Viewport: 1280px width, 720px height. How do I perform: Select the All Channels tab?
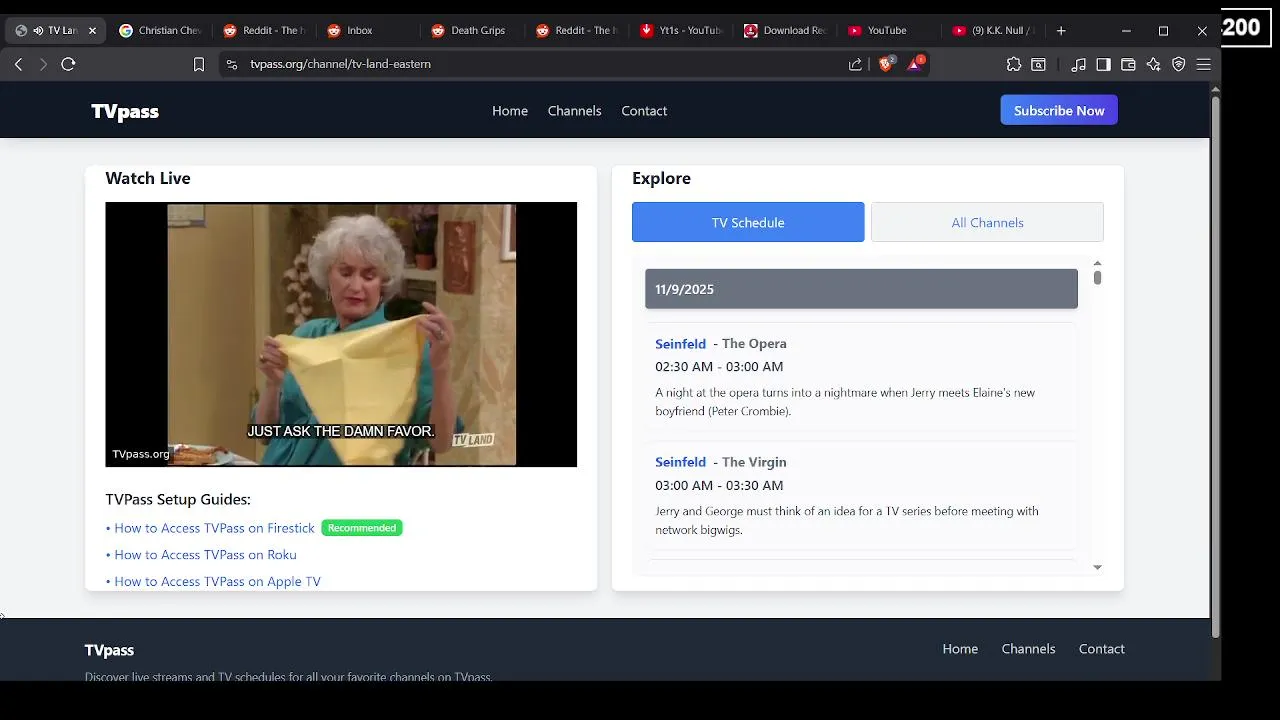tap(987, 222)
